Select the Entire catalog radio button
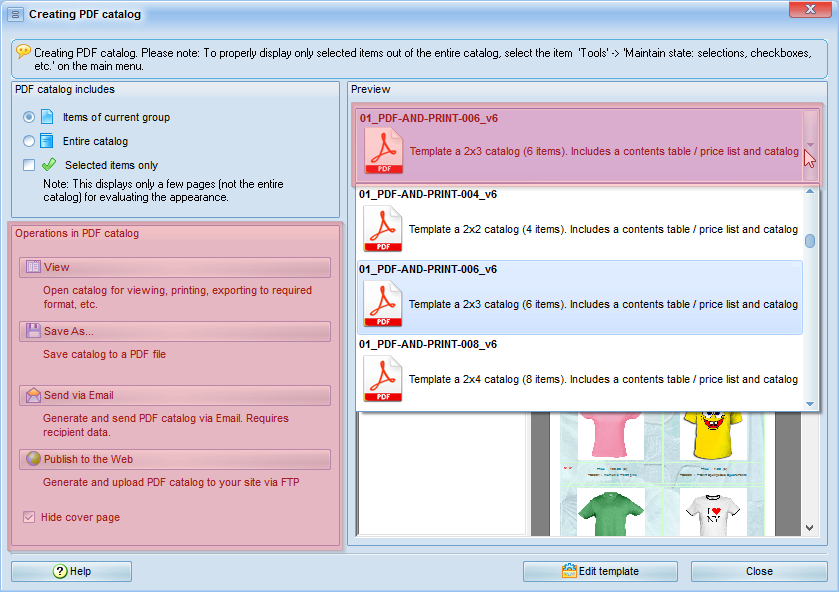839x592 pixels. [29, 141]
